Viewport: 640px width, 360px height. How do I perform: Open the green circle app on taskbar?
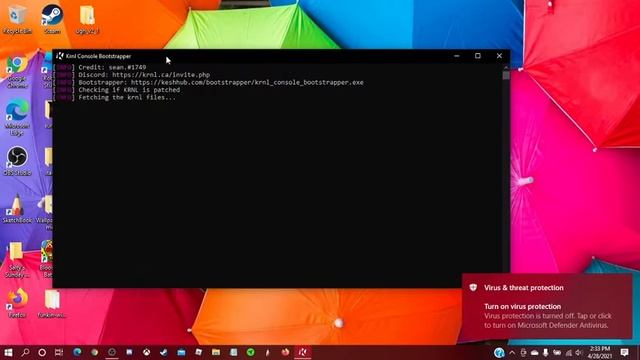(x=251, y=352)
